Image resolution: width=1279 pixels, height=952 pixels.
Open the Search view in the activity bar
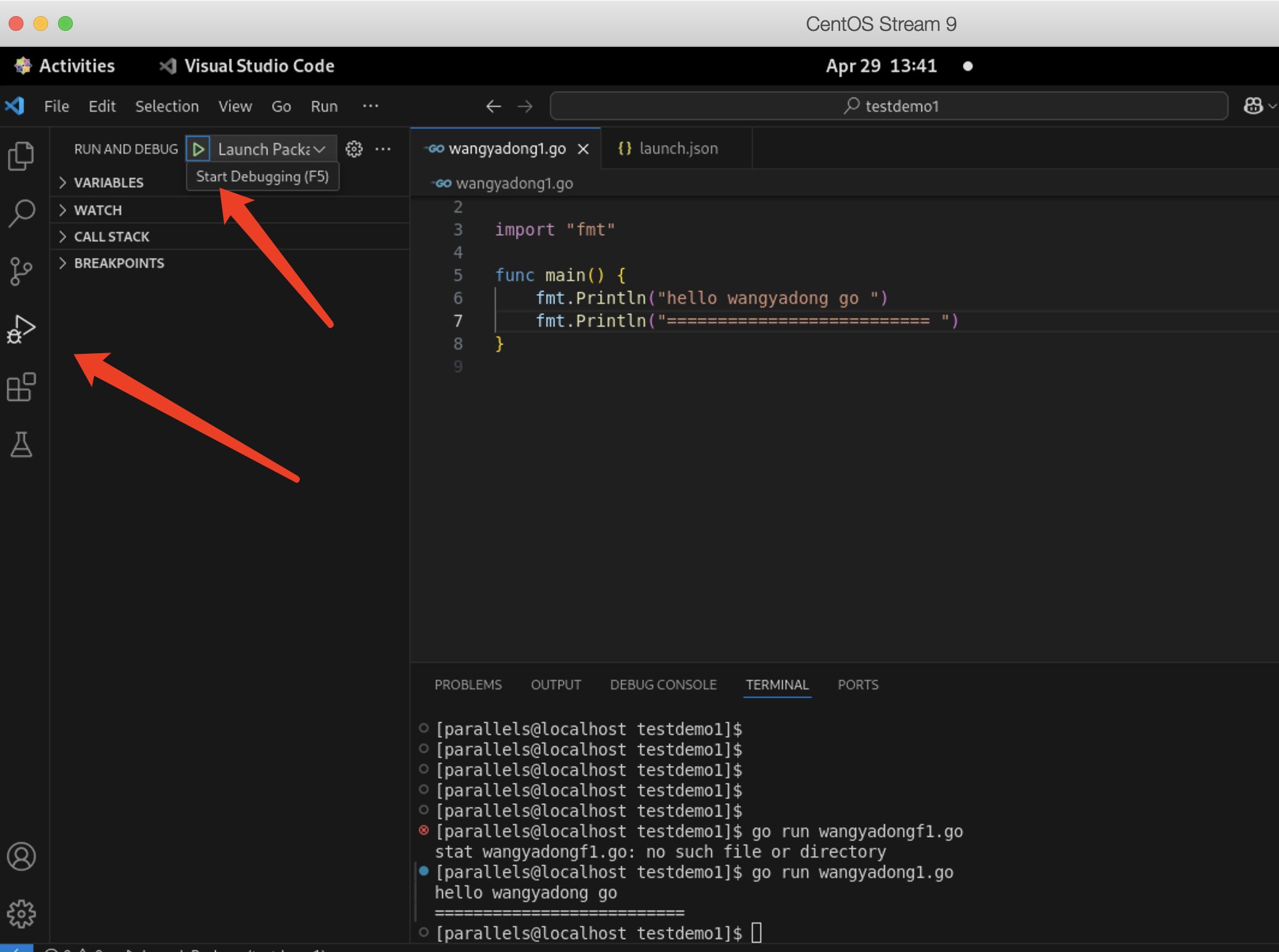[22, 212]
